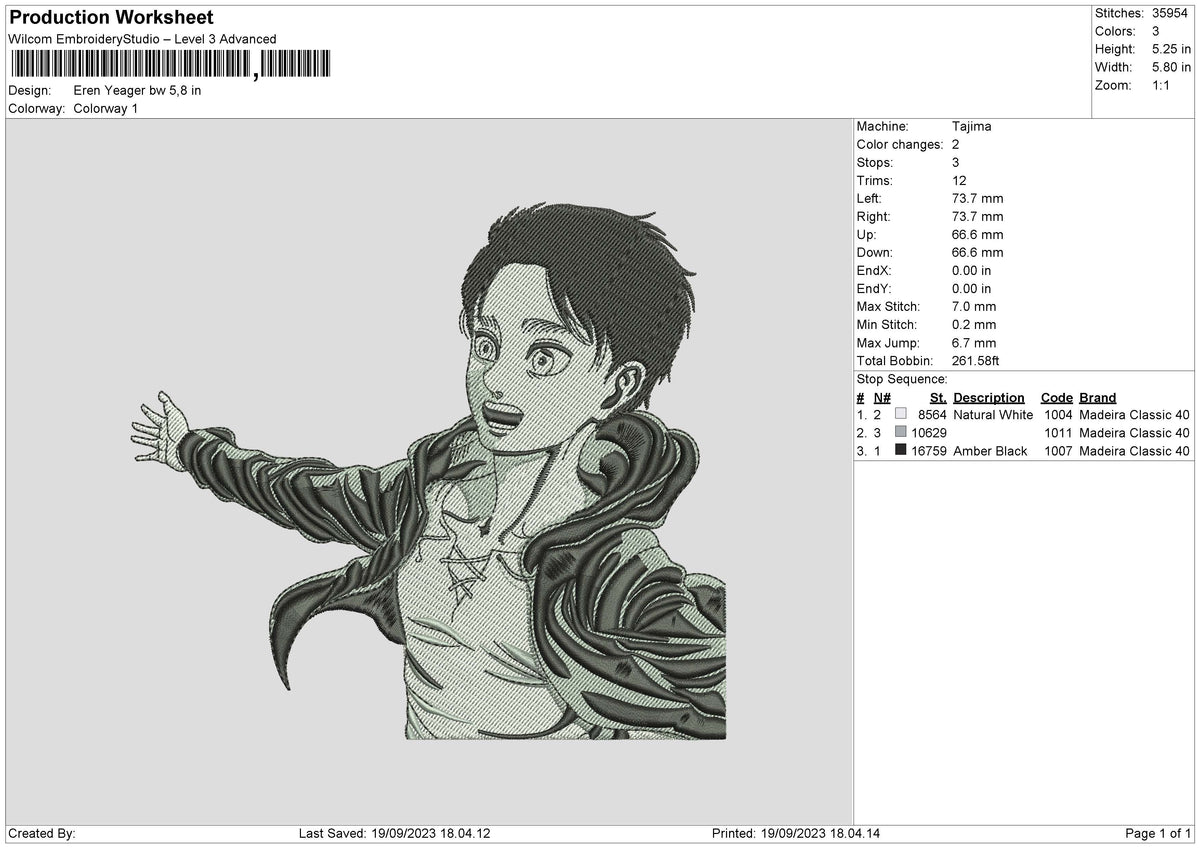This screenshot has height=848, width=1200.
Task: Click the "Brand" column header
Action: point(1097,398)
